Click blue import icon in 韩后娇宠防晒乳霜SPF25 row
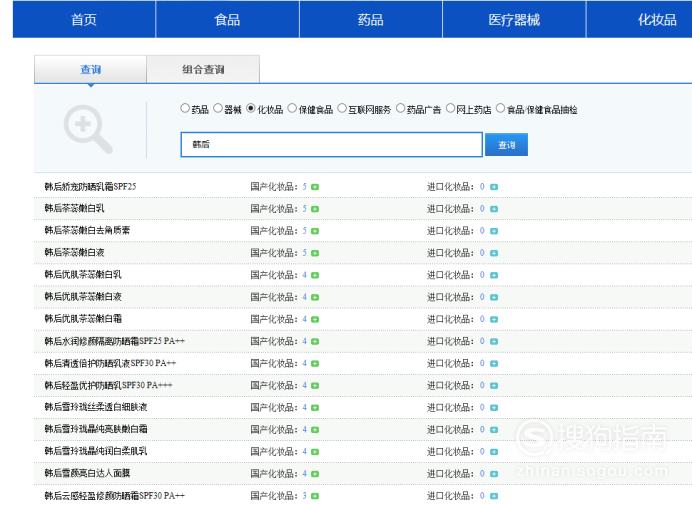The image size is (692, 505). click(x=494, y=187)
